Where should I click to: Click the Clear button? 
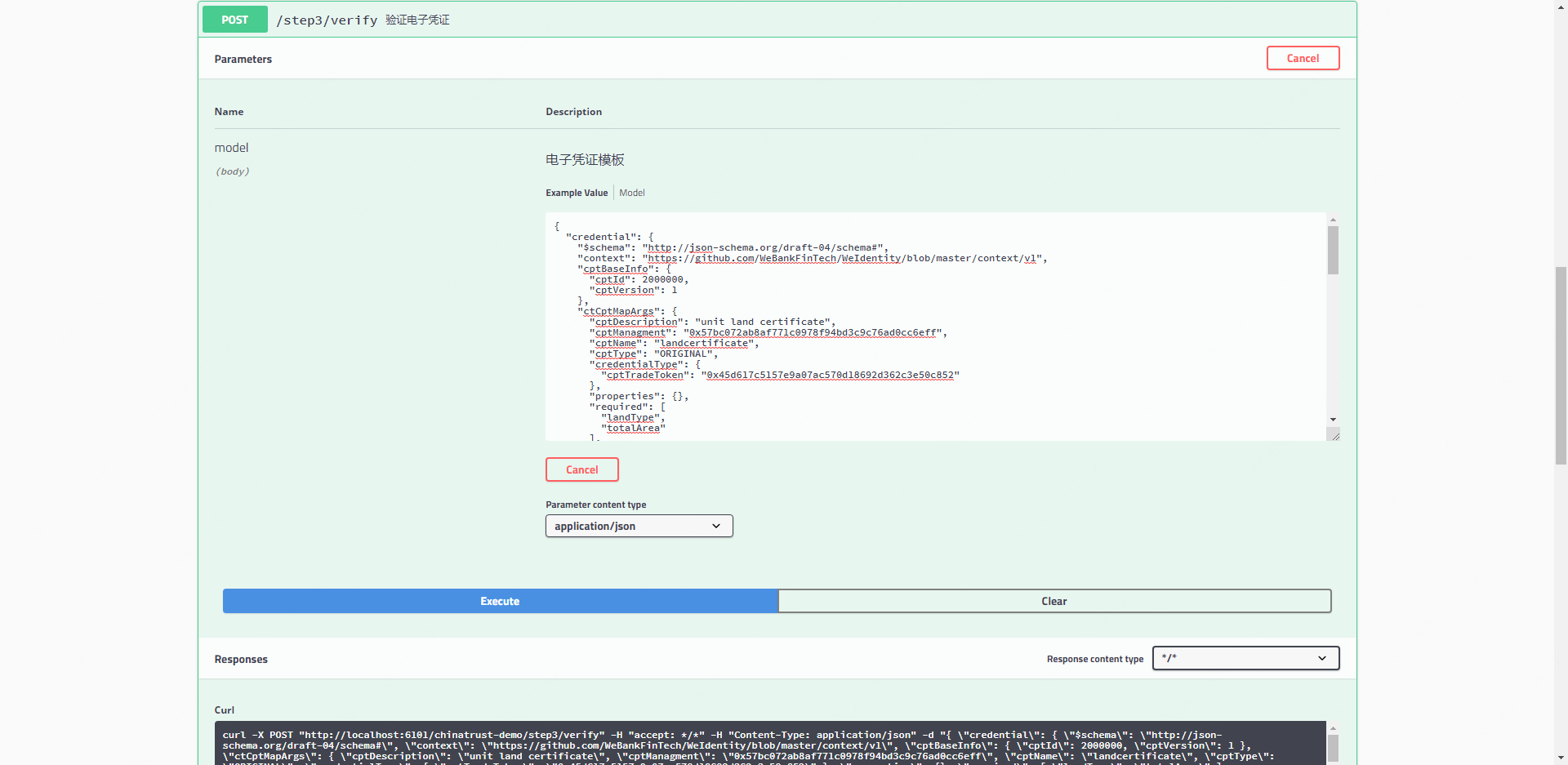[1053, 601]
